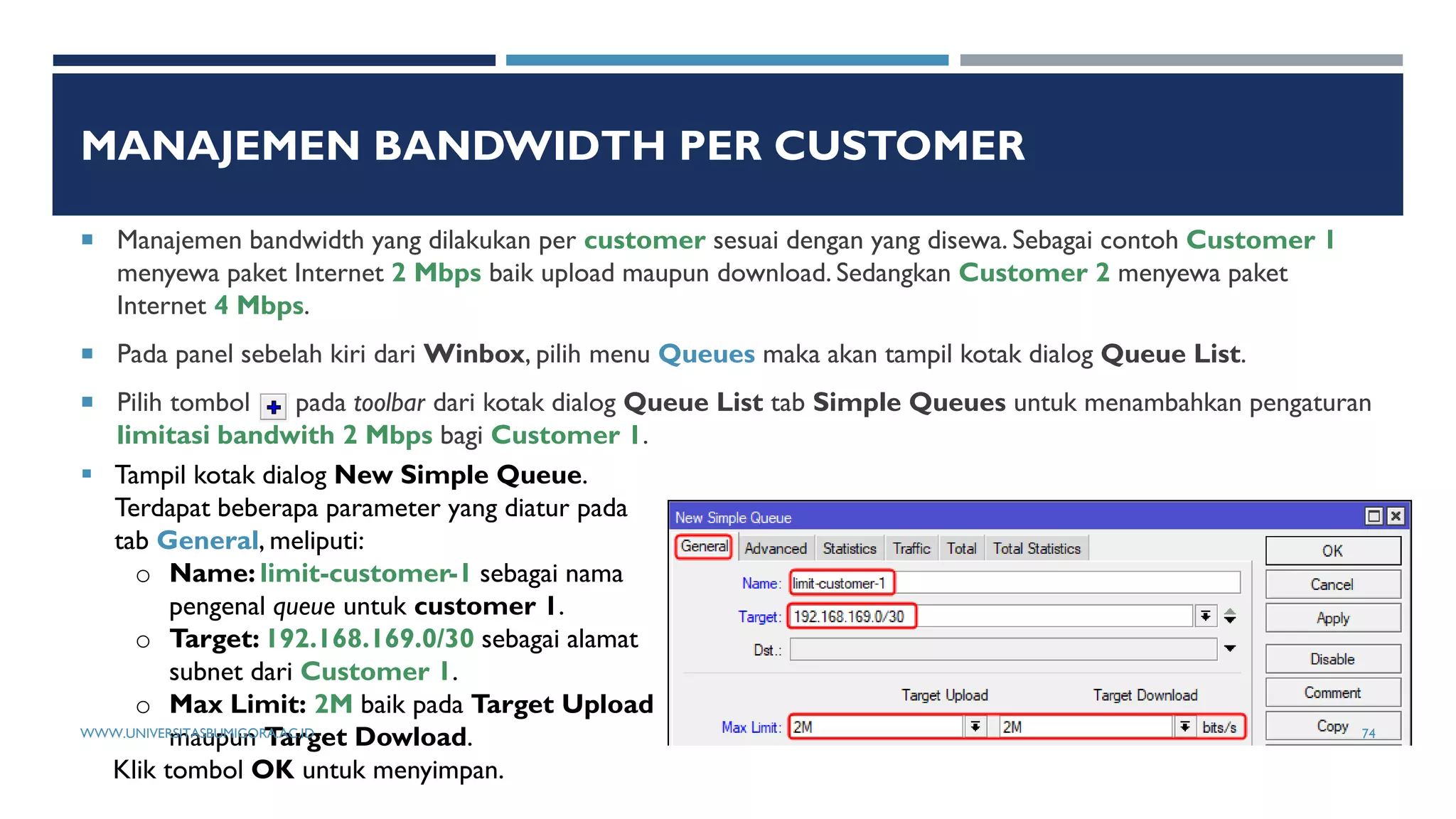Open Target Upload Max Limit dropdown
This screenshot has width=1456, height=819.
pyautogui.click(x=975, y=727)
